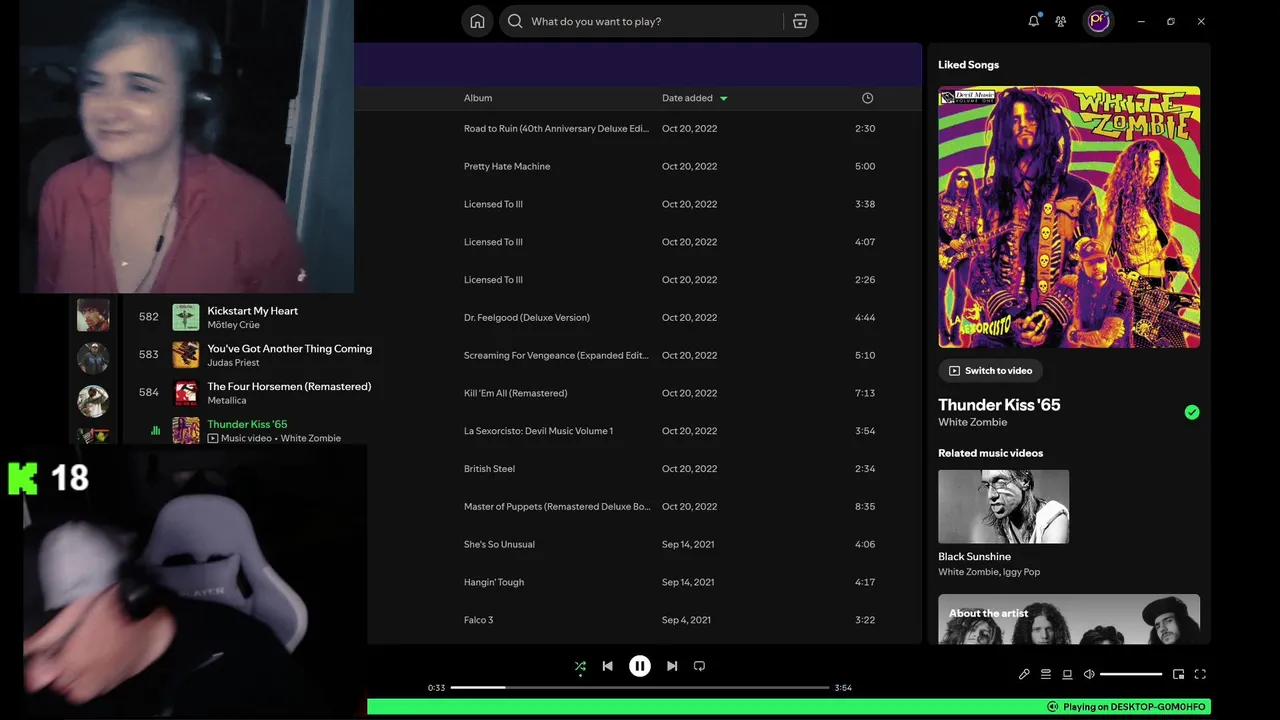Play Black Sunshine video thumbnail
The image size is (1280, 720).
(x=1003, y=507)
